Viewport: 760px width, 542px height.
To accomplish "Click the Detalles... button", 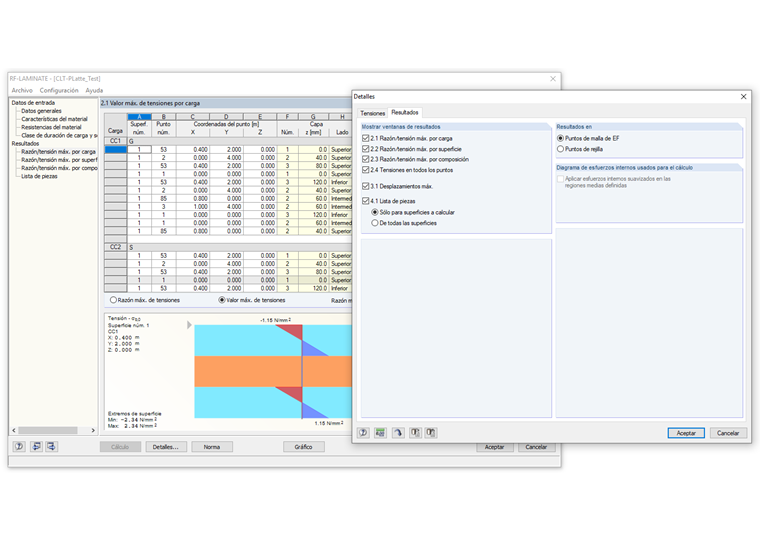I will point(165,447).
